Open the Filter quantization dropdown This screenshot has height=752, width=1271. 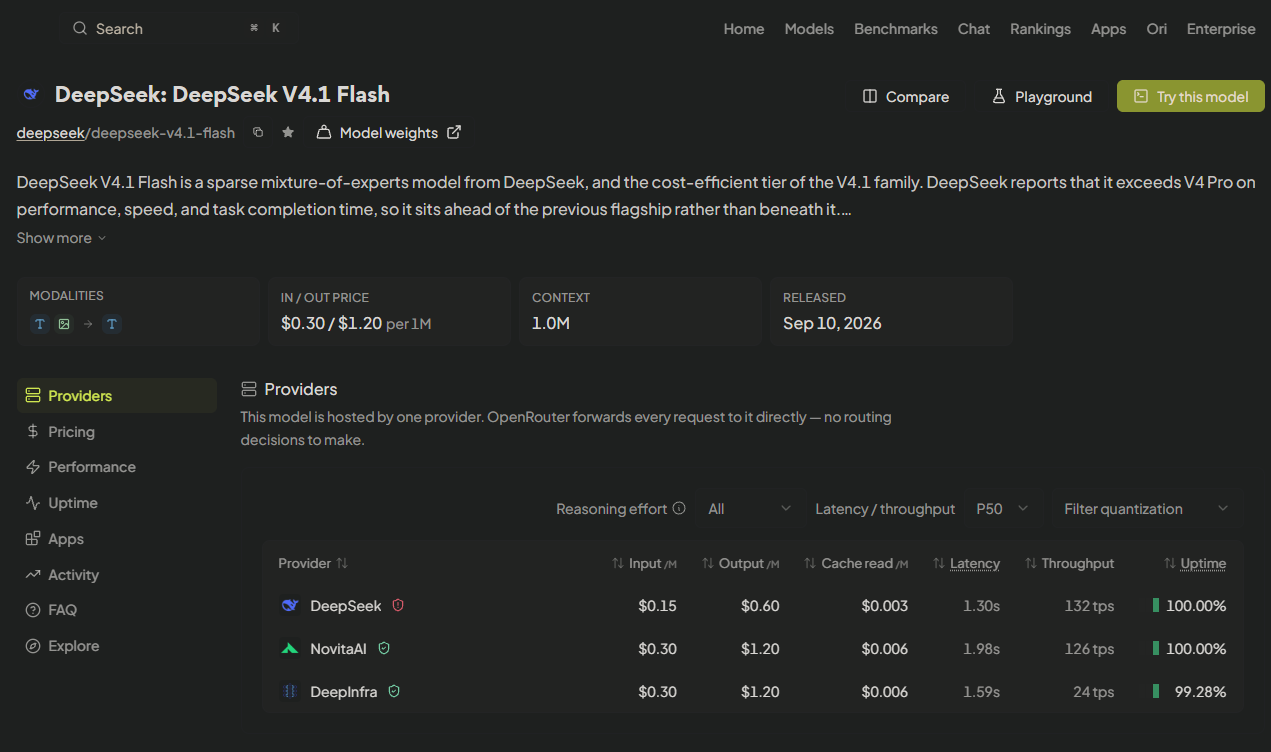click(1146, 509)
